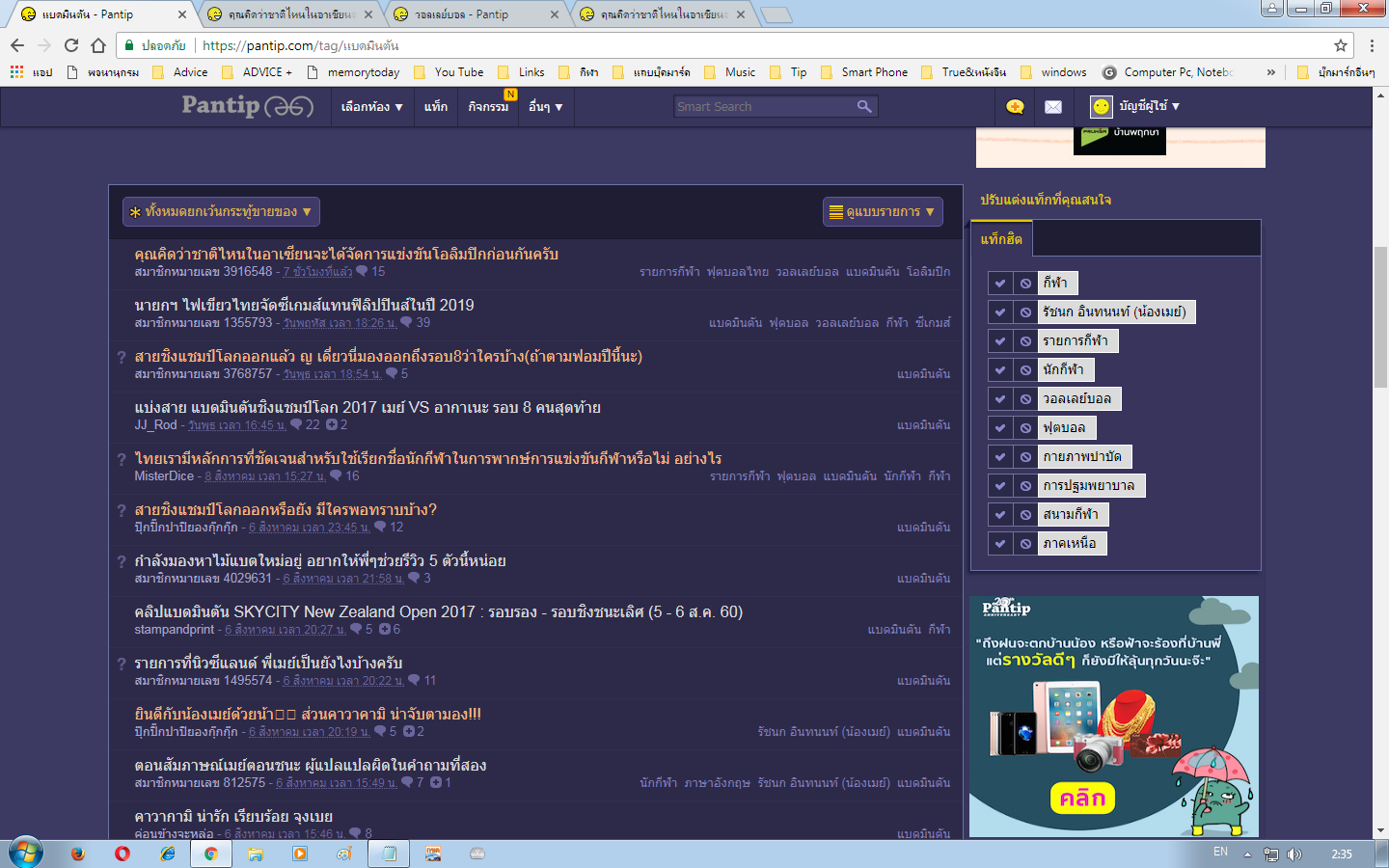Screen dimensions: 1389x868
Task: Open Firefox from the taskbar
Action: point(78,854)
